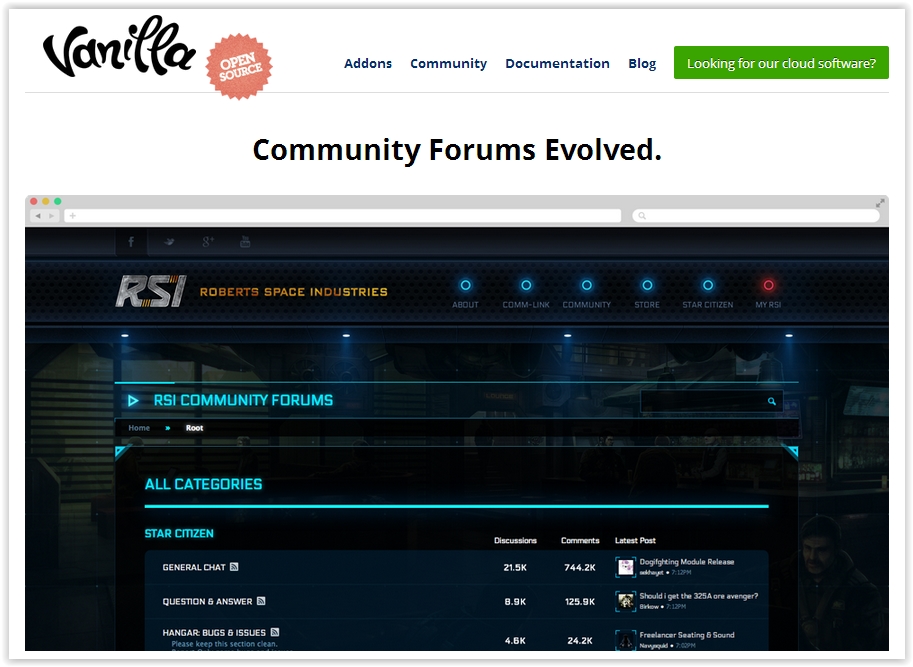The image size is (913, 667).
Task: Click the Root breadcrumb
Action: (194, 428)
